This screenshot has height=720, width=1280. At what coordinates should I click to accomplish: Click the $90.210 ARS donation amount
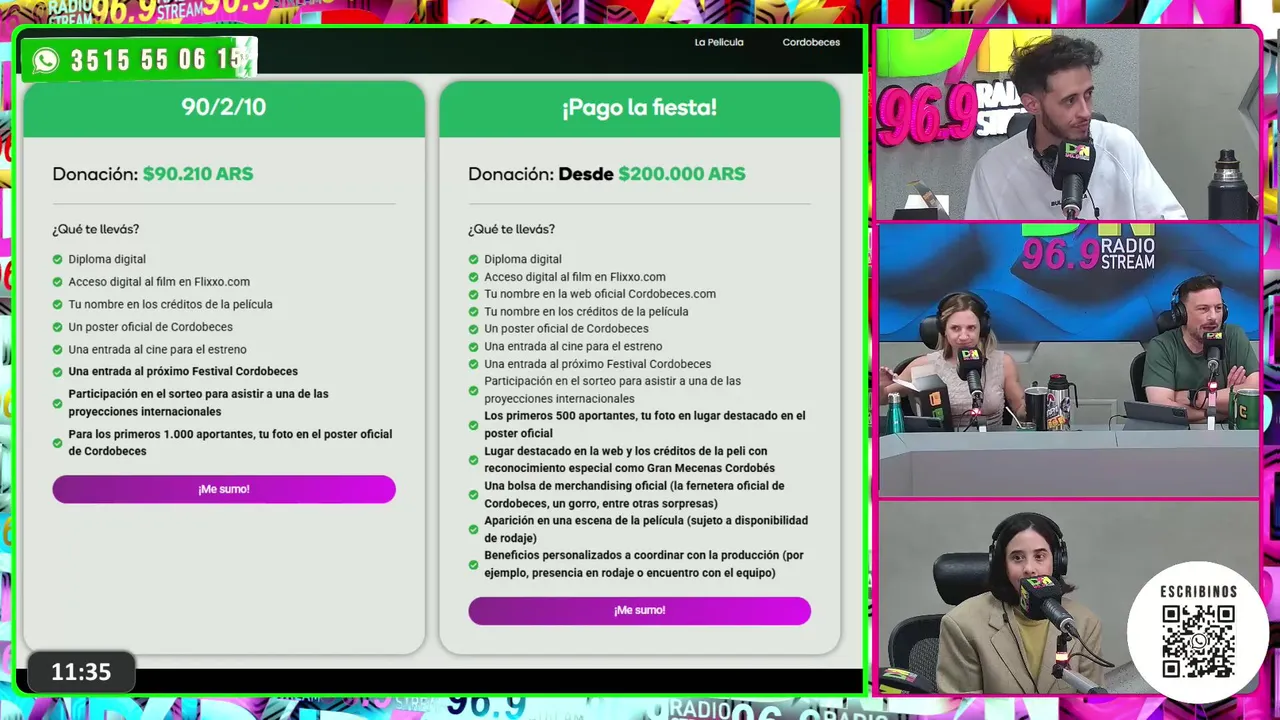coord(198,174)
